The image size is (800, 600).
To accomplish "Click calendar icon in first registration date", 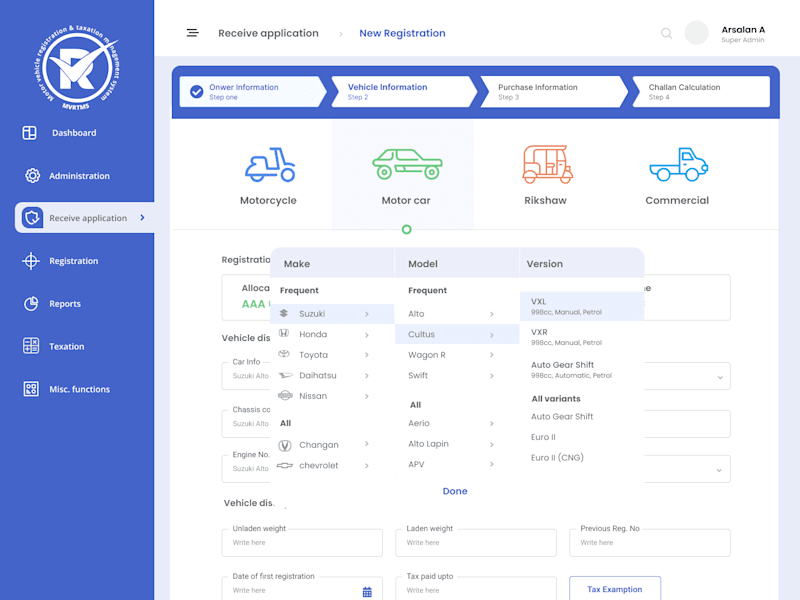I will pyautogui.click(x=367, y=592).
